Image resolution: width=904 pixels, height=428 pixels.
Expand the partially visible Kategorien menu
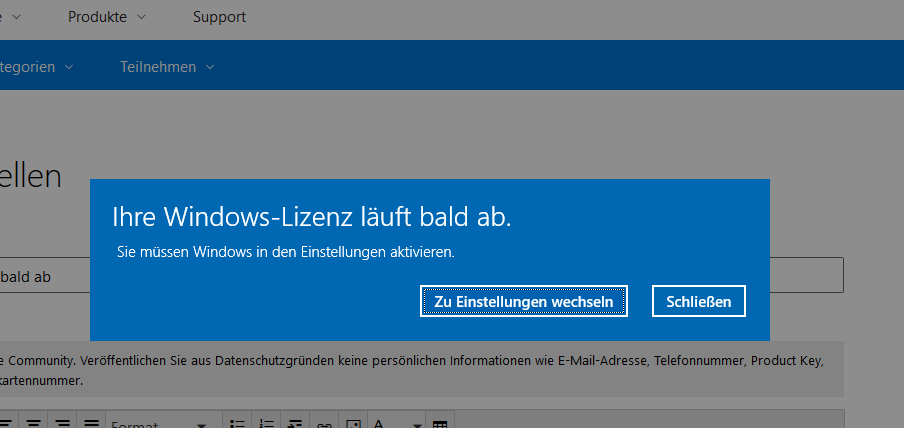36,67
